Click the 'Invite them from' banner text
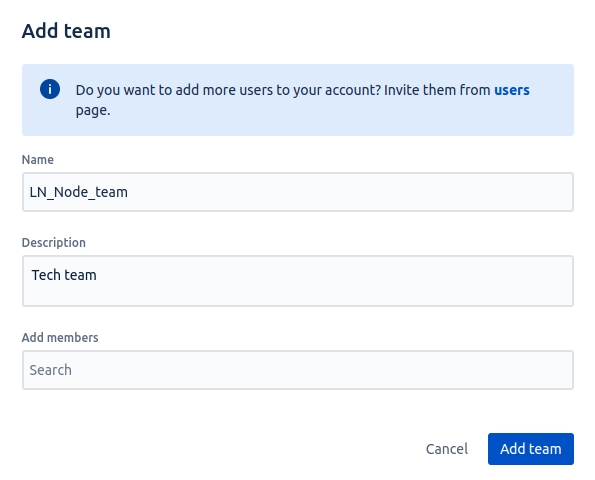This screenshot has width=595, height=480. (437, 90)
